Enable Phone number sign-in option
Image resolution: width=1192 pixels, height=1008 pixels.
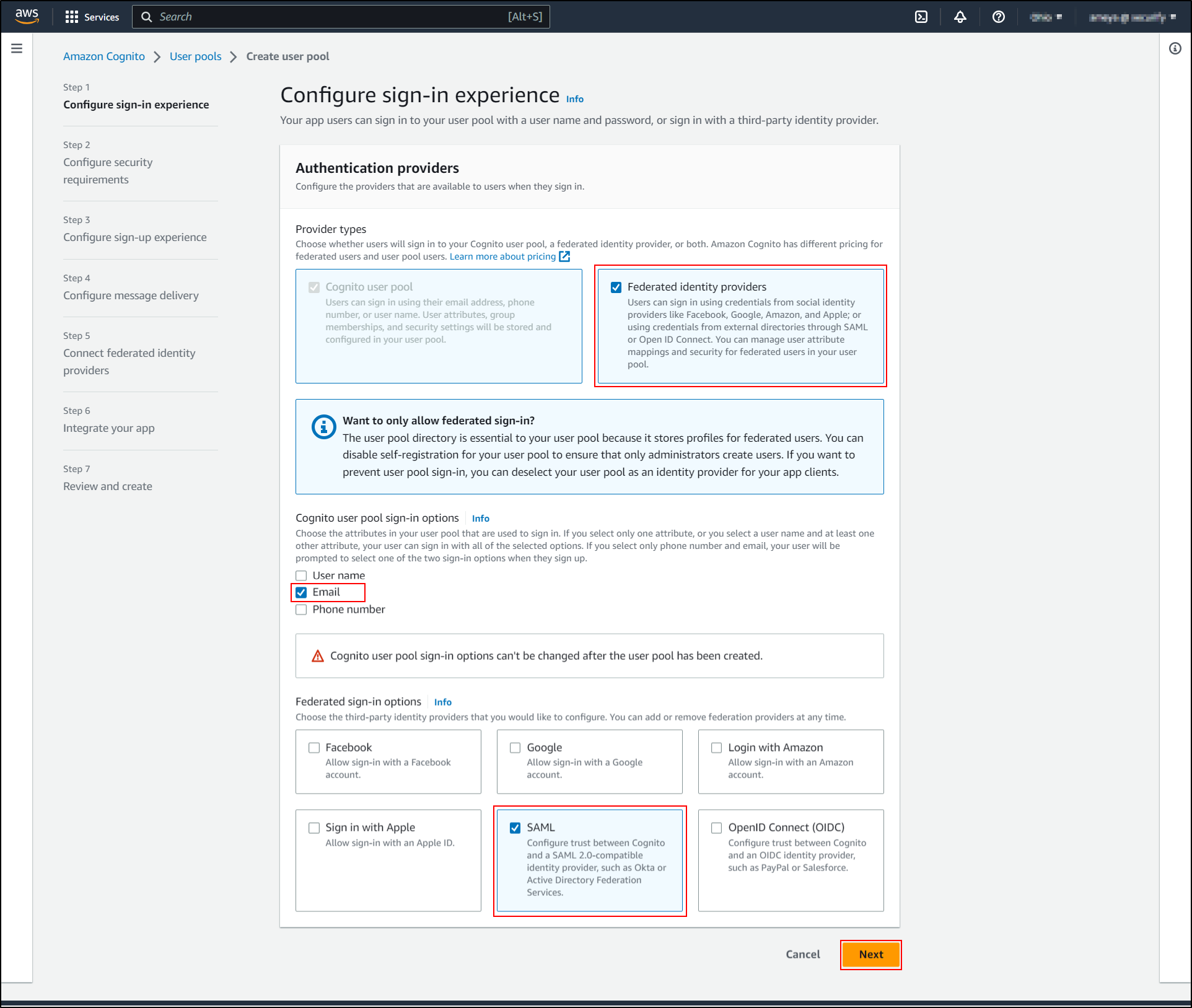point(301,610)
